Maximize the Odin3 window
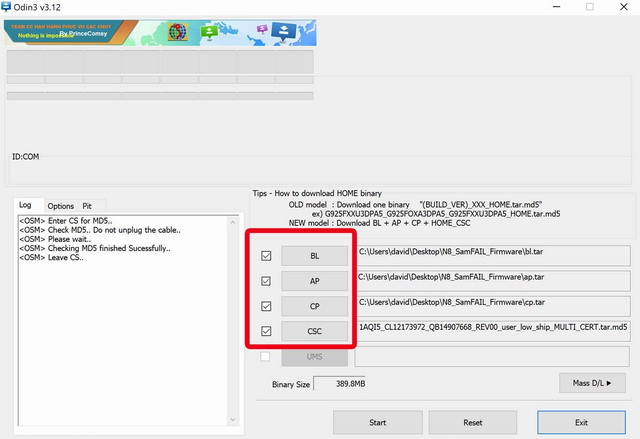Image resolution: width=640 pixels, height=439 pixels. tap(589, 7)
